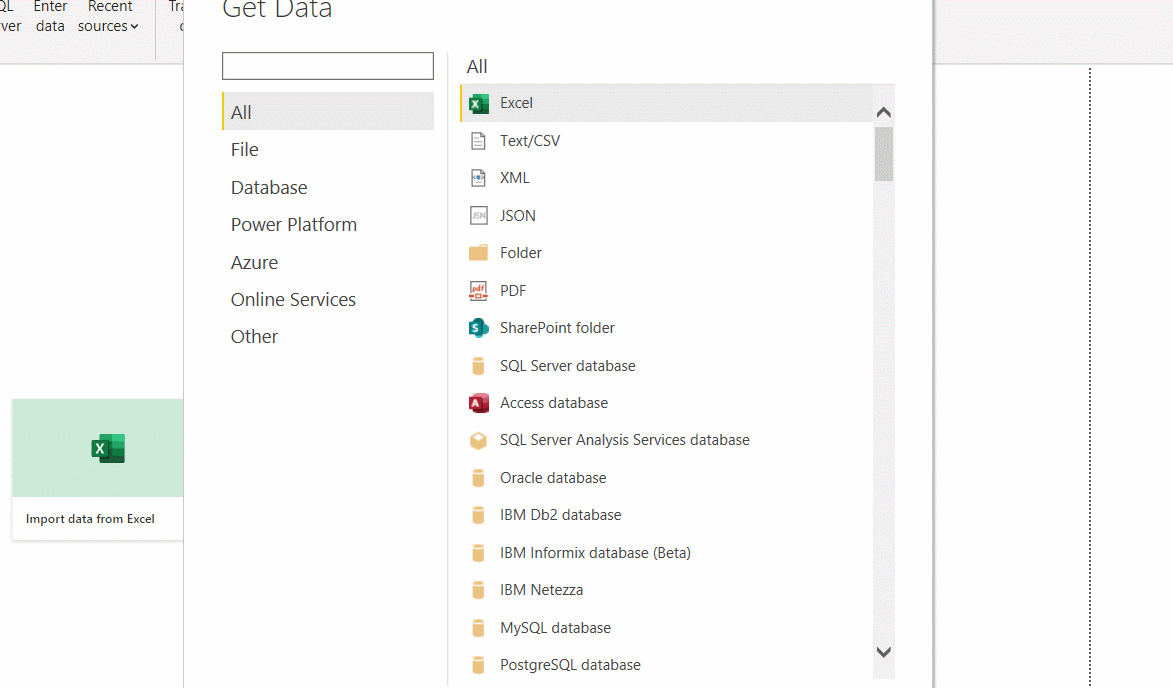Click the IBM Netezza cylinder icon
Viewport: 1173px width, 688px height.
pyautogui.click(x=478, y=590)
